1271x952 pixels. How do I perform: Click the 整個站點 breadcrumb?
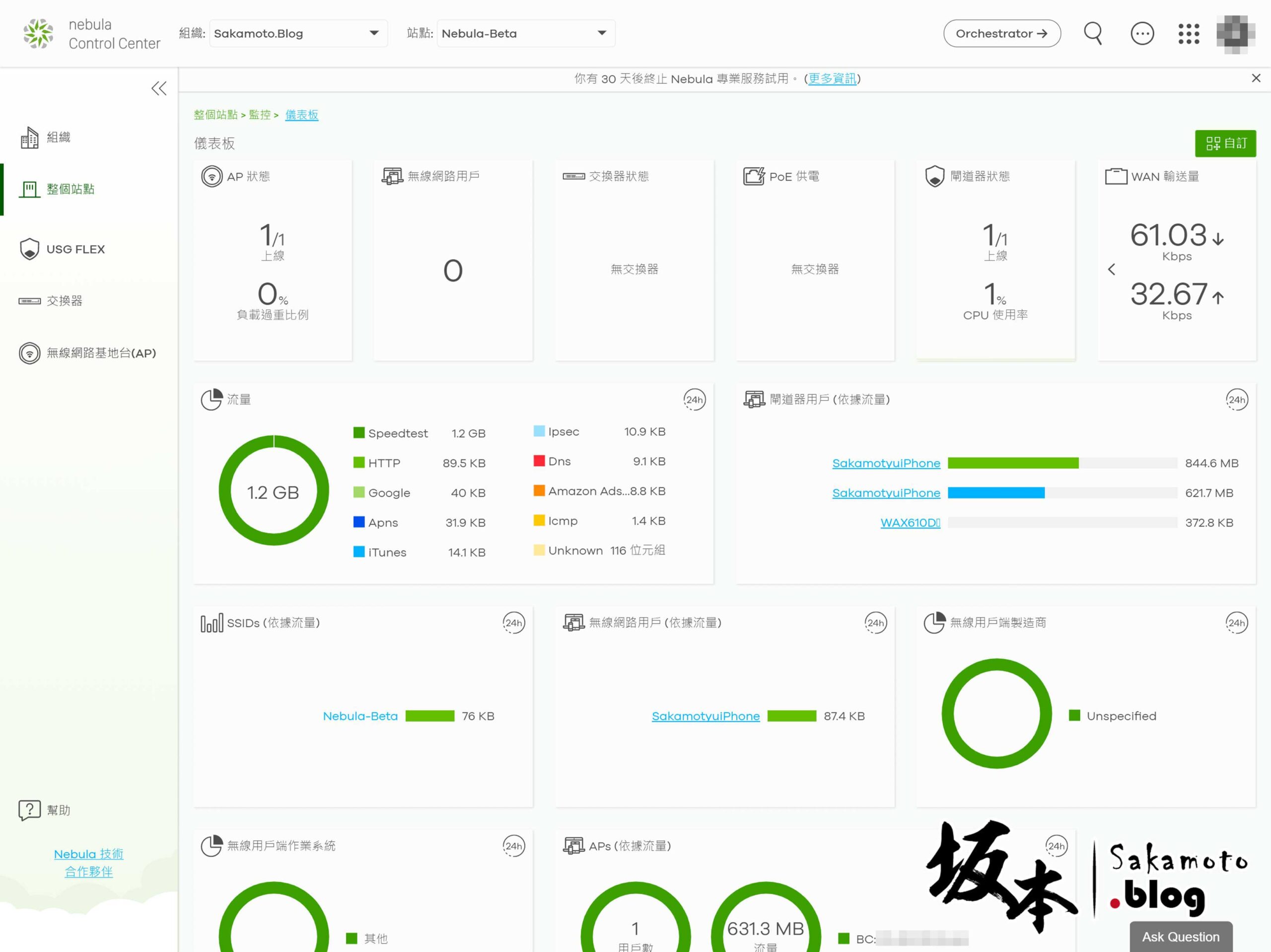click(215, 114)
